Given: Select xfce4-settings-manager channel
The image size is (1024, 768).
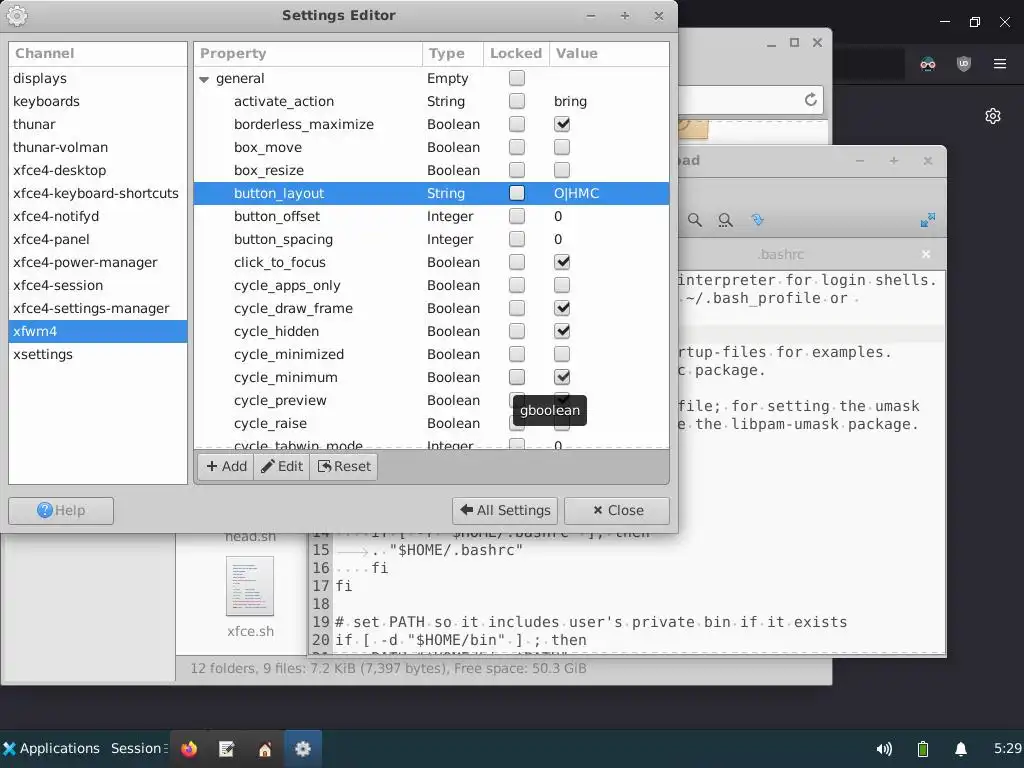Looking at the screenshot, I should coord(98,308).
